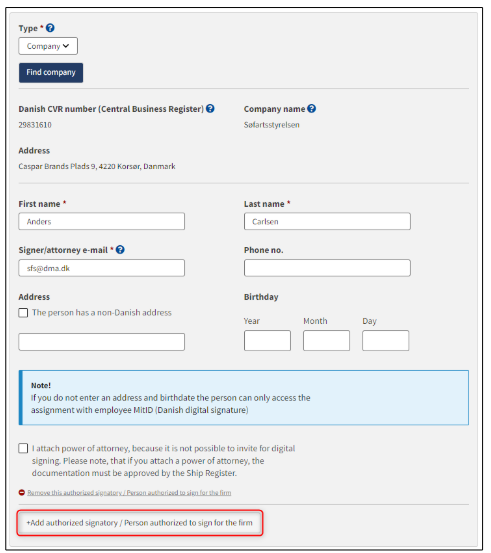Click '+Add authorized signatory' button
The image size is (491, 553).
[x=140, y=523]
